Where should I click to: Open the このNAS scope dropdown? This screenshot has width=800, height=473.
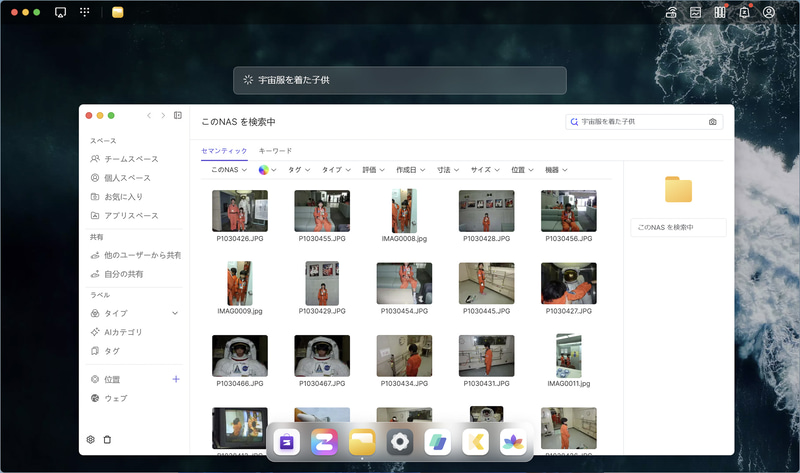[229, 170]
